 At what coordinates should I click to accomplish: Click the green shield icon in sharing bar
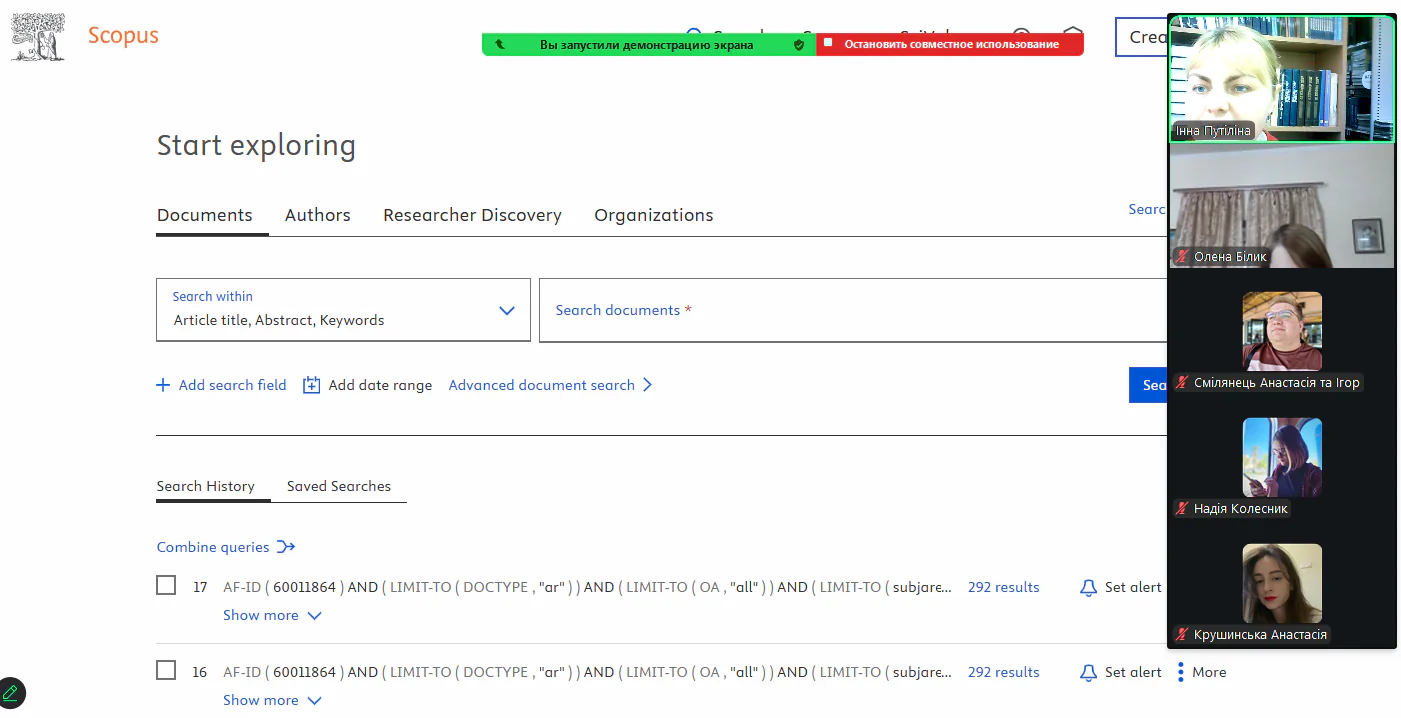pos(799,45)
